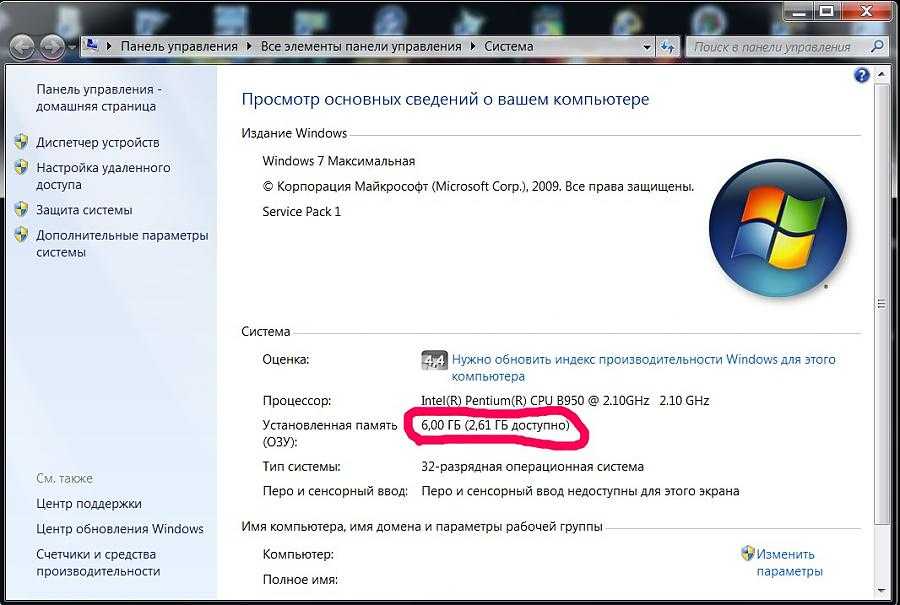Click the shield icon beside Изменить параметры
Viewport: 900px width, 605px height.
pos(747,553)
